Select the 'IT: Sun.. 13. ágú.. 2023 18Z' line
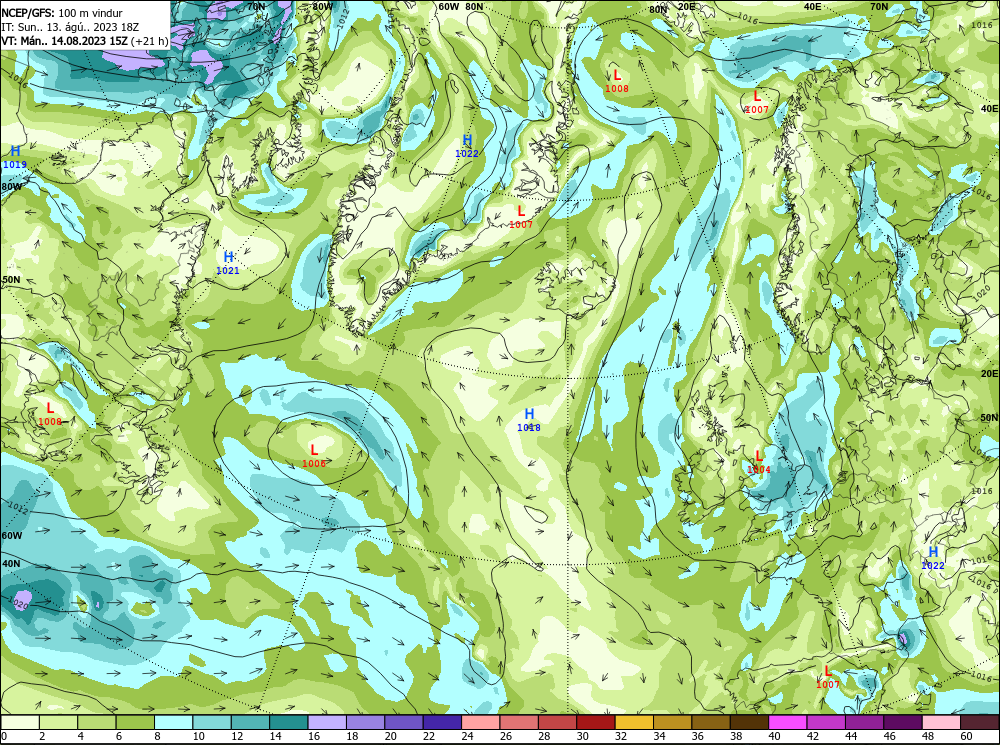Image resolution: width=1000 pixels, height=745 pixels. [x=70, y=27]
